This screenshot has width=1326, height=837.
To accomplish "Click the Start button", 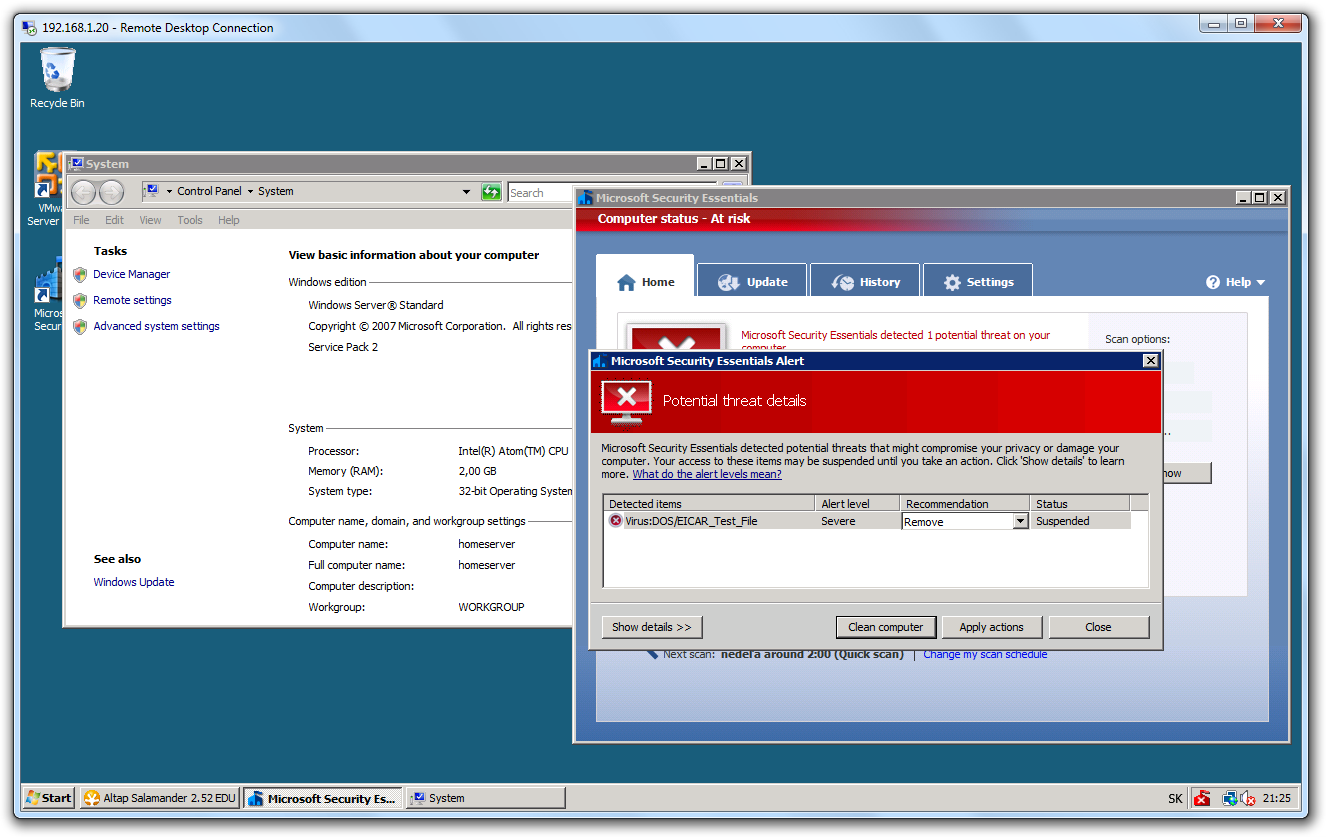I will click(49, 798).
